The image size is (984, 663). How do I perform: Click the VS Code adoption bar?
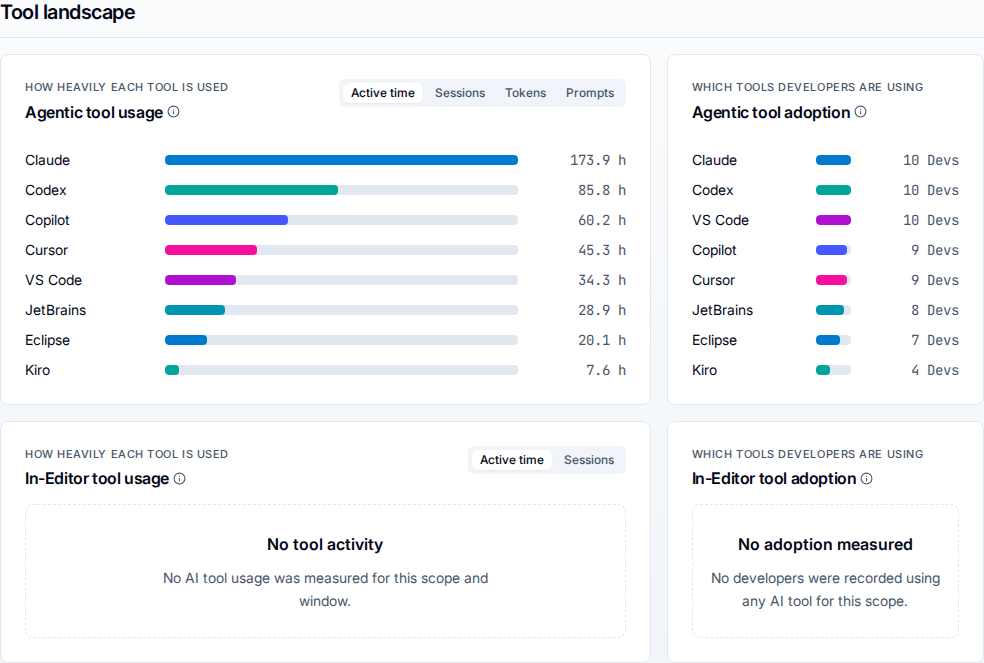pyautogui.click(x=833, y=220)
